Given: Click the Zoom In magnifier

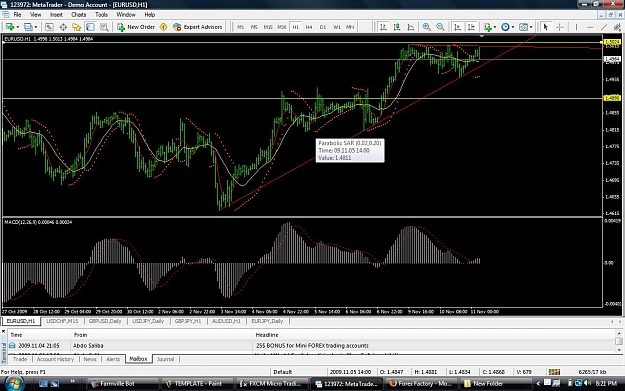Looking at the screenshot, I should point(426,27).
